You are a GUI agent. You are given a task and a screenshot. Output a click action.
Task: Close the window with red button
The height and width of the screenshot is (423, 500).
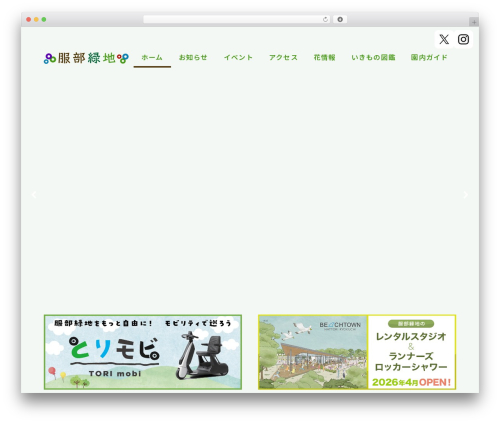coord(29,20)
